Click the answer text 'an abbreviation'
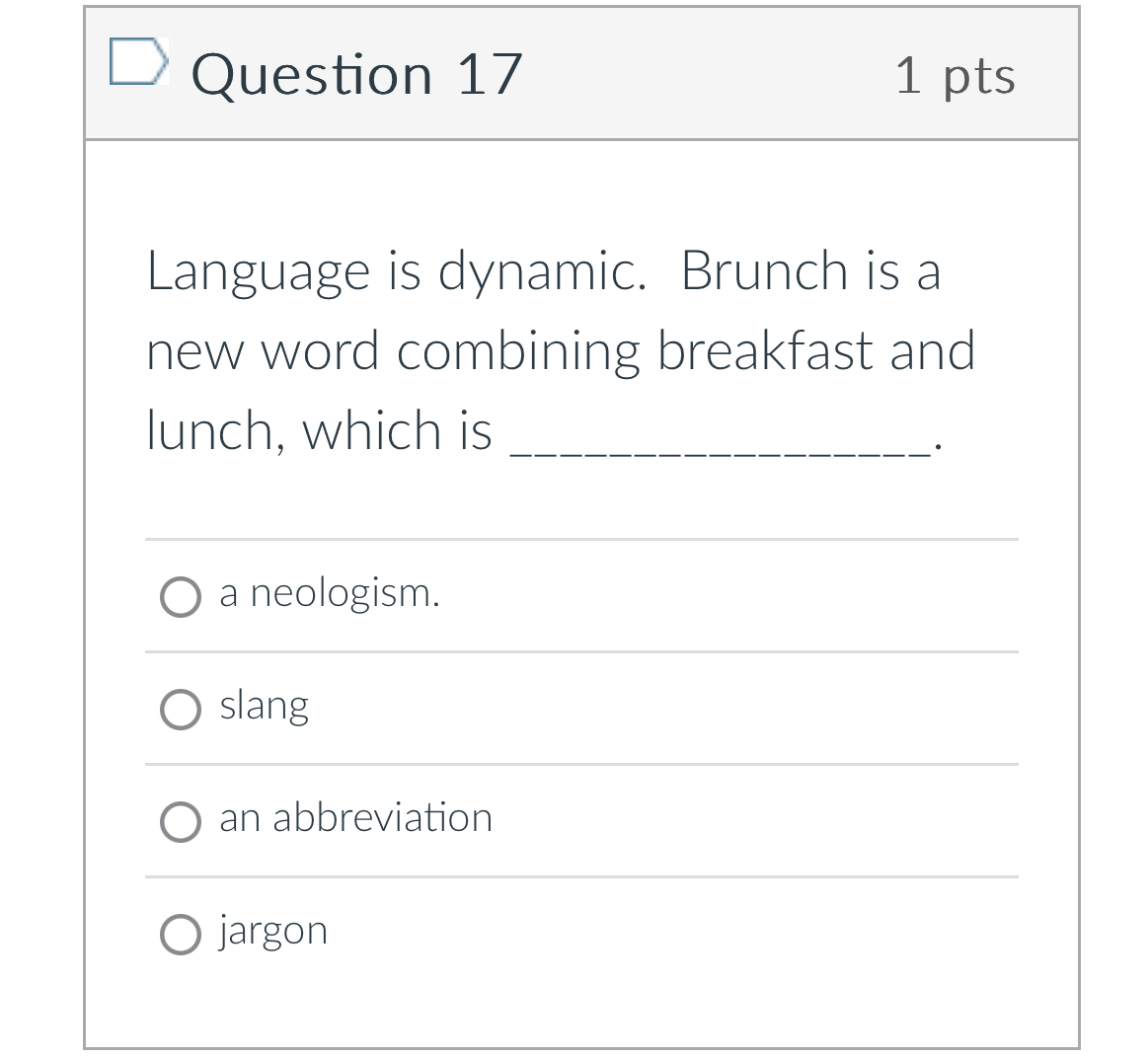 click(x=356, y=817)
